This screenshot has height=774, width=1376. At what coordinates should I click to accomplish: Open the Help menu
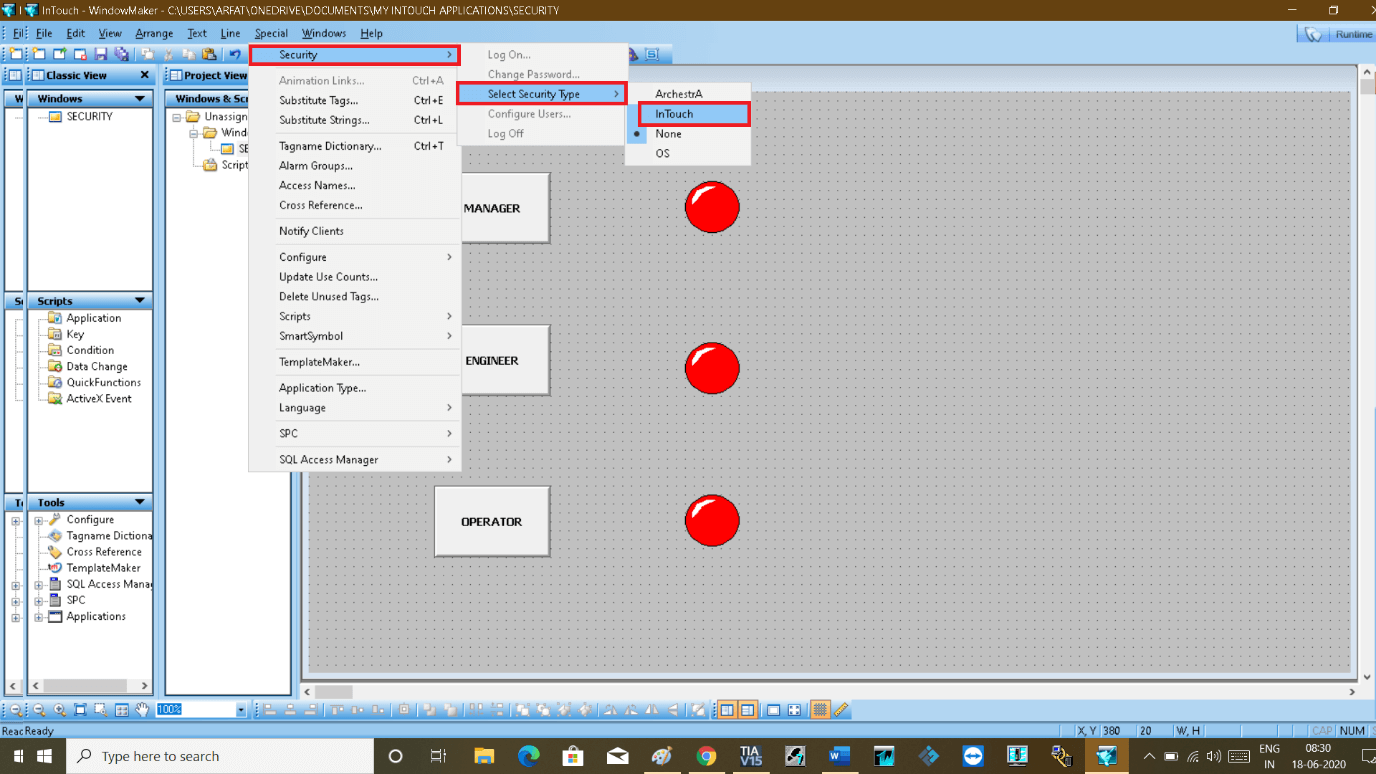click(371, 33)
